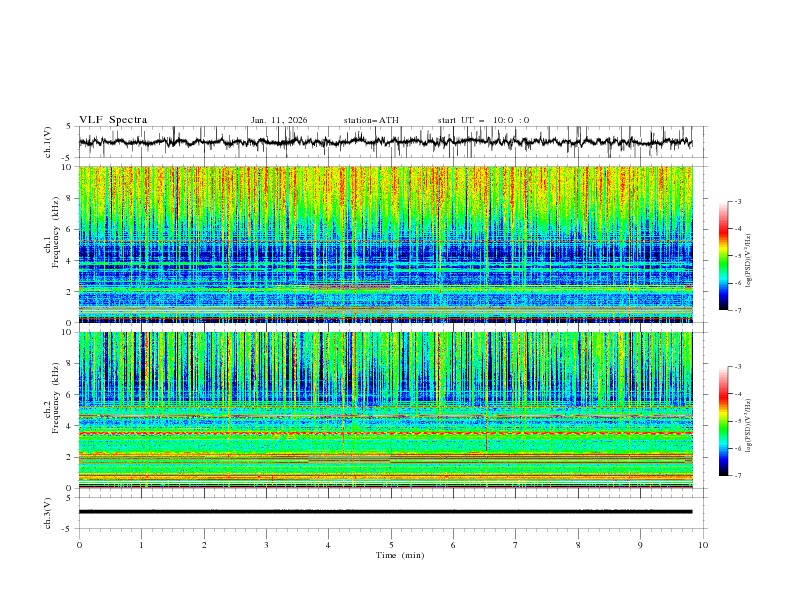Click the "VLF Spectra" plot title

(x=113, y=120)
